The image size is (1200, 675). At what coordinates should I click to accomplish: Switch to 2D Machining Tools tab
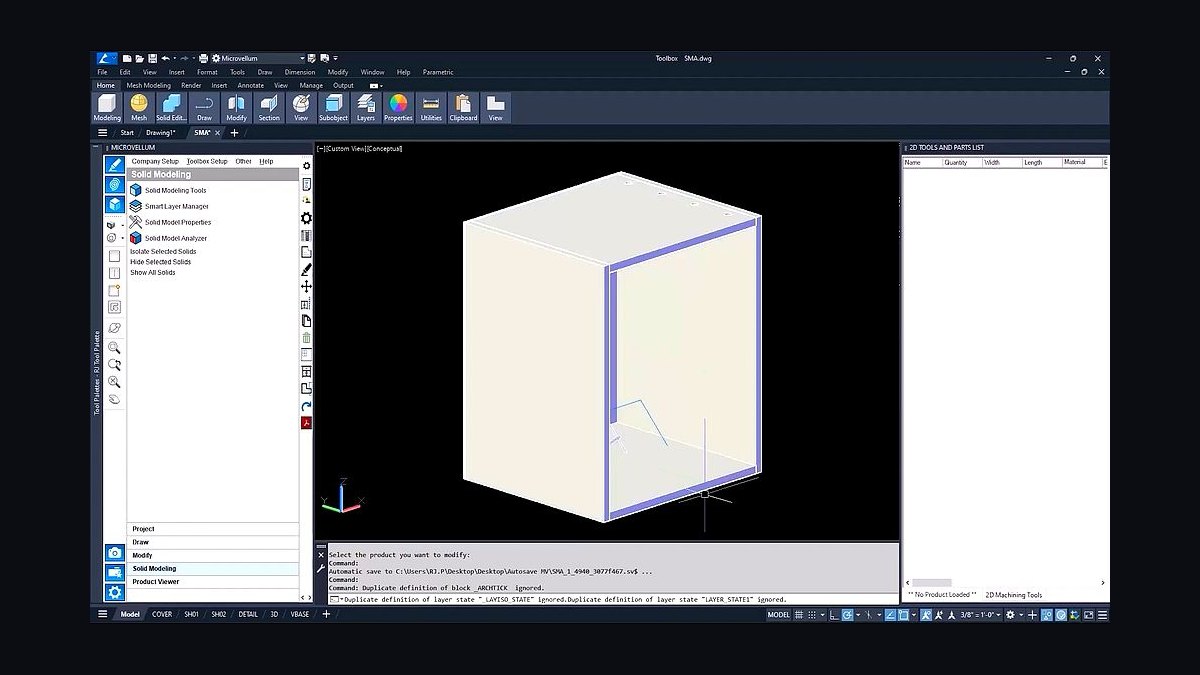pyautogui.click(x=1013, y=595)
